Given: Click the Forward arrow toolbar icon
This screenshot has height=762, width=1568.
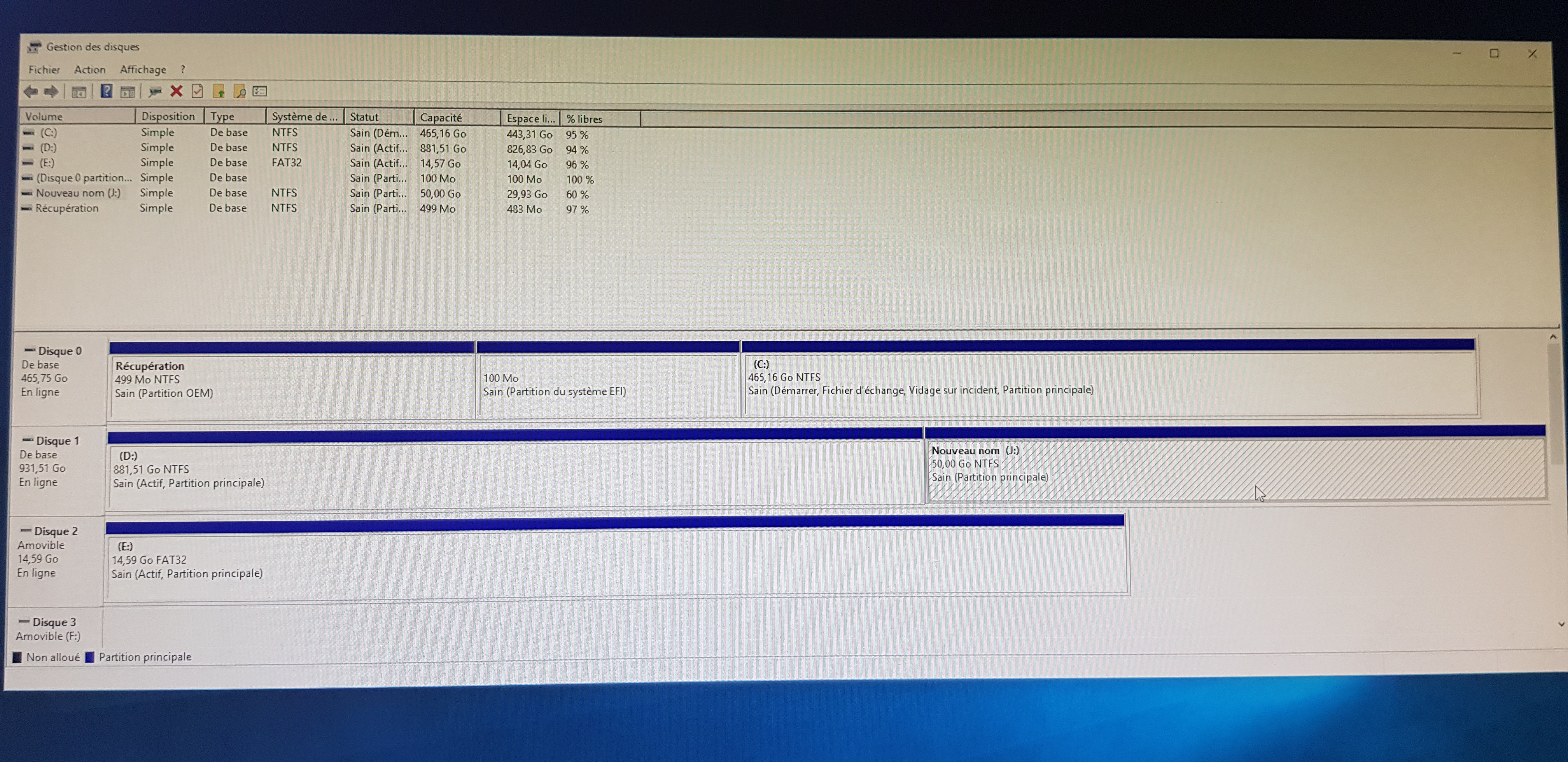Looking at the screenshot, I should (x=52, y=92).
